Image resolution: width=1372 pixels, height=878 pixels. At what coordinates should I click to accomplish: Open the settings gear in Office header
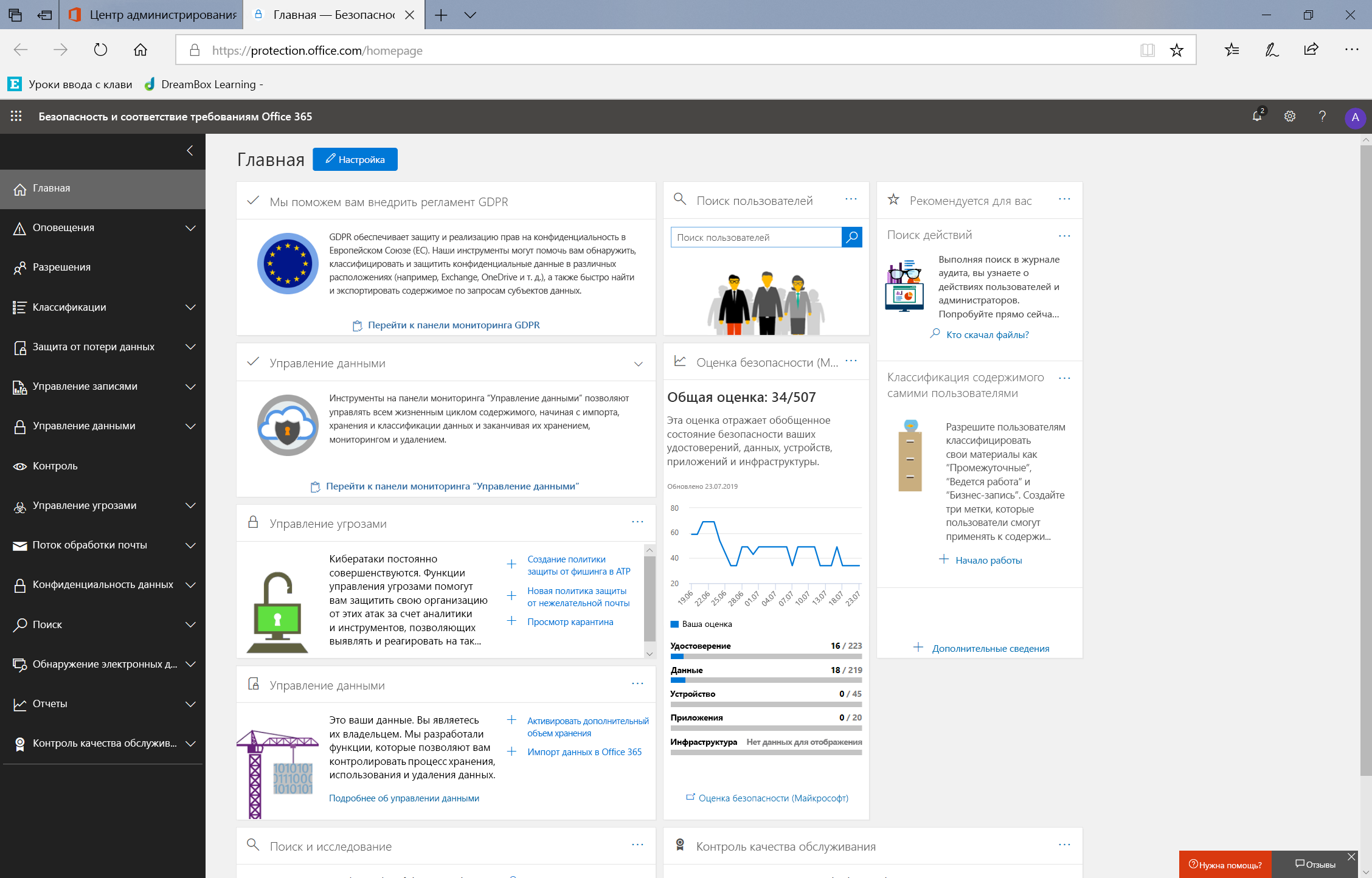[1290, 116]
